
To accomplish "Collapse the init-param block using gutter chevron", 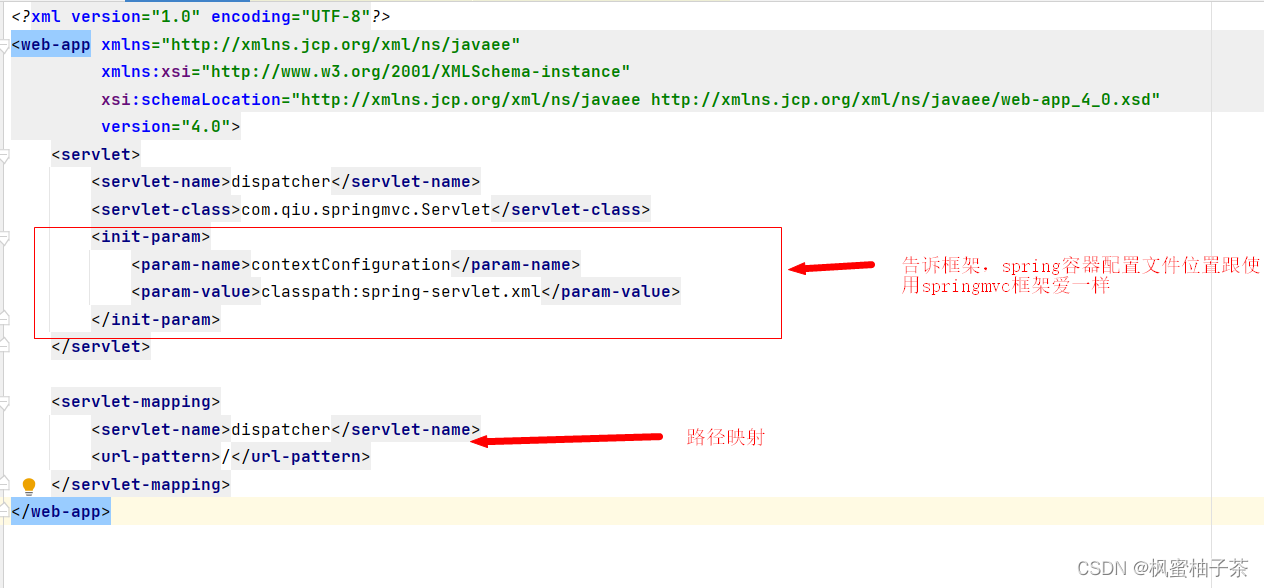I will point(5,237).
